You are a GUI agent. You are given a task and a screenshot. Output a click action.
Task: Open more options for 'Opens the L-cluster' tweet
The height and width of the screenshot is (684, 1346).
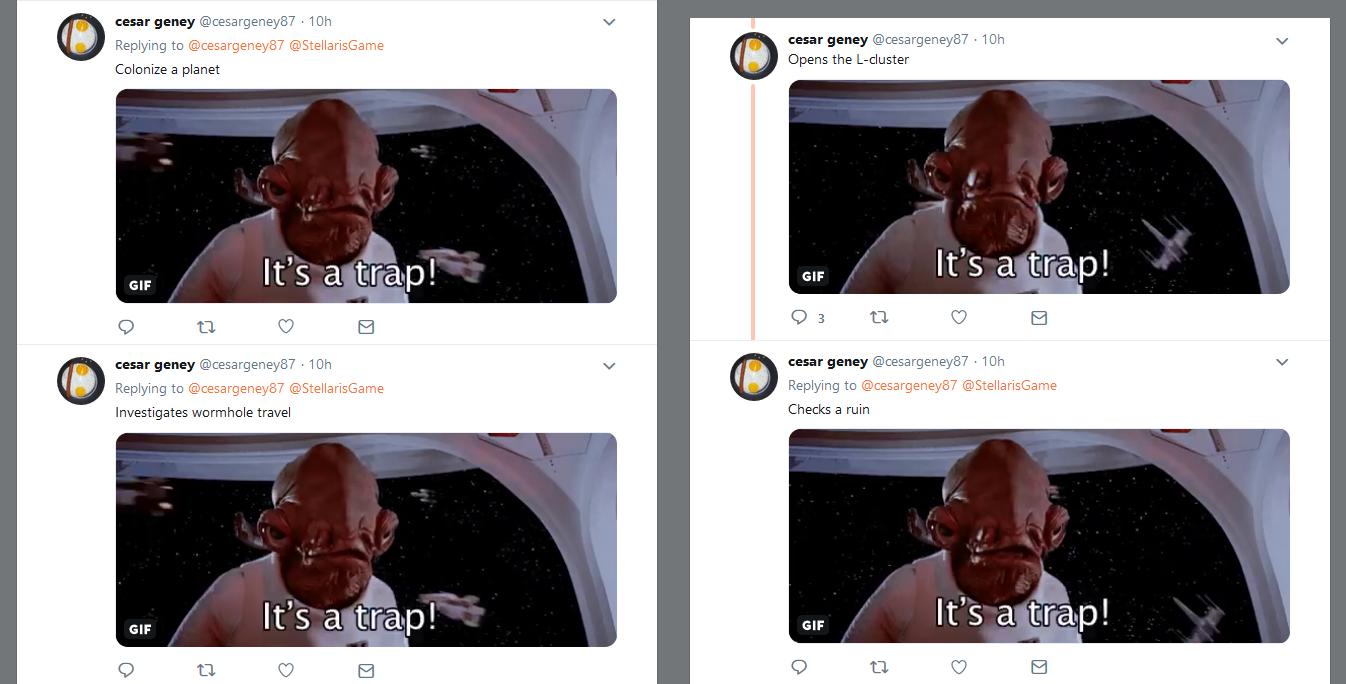[x=1282, y=41]
